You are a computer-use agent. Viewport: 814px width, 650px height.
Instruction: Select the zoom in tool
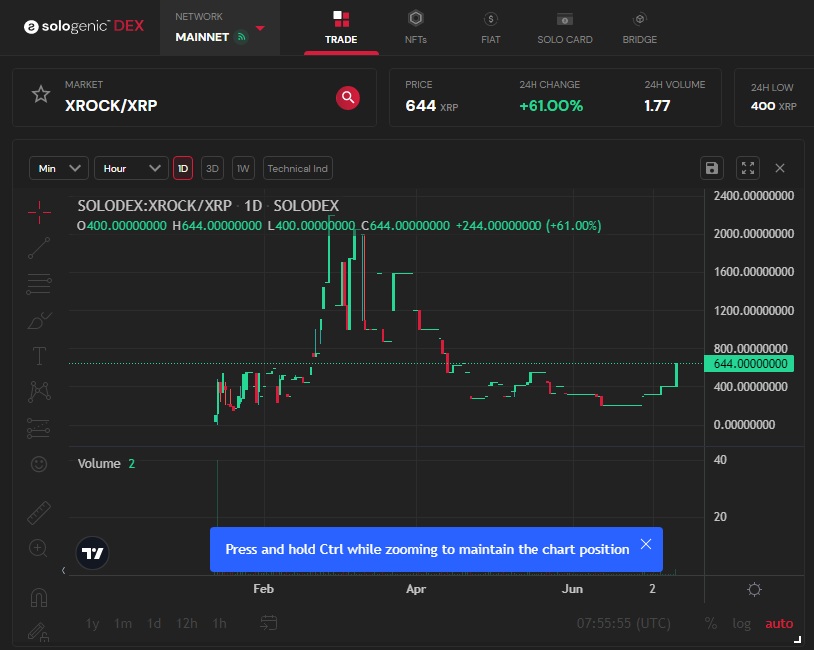pyautogui.click(x=38, y=548)
